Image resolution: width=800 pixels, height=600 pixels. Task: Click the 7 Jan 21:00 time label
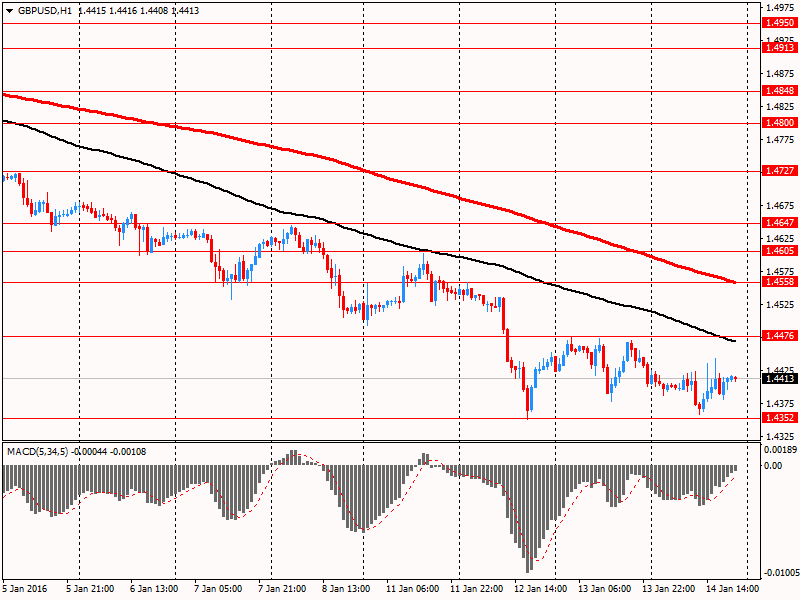coord(282,589)
